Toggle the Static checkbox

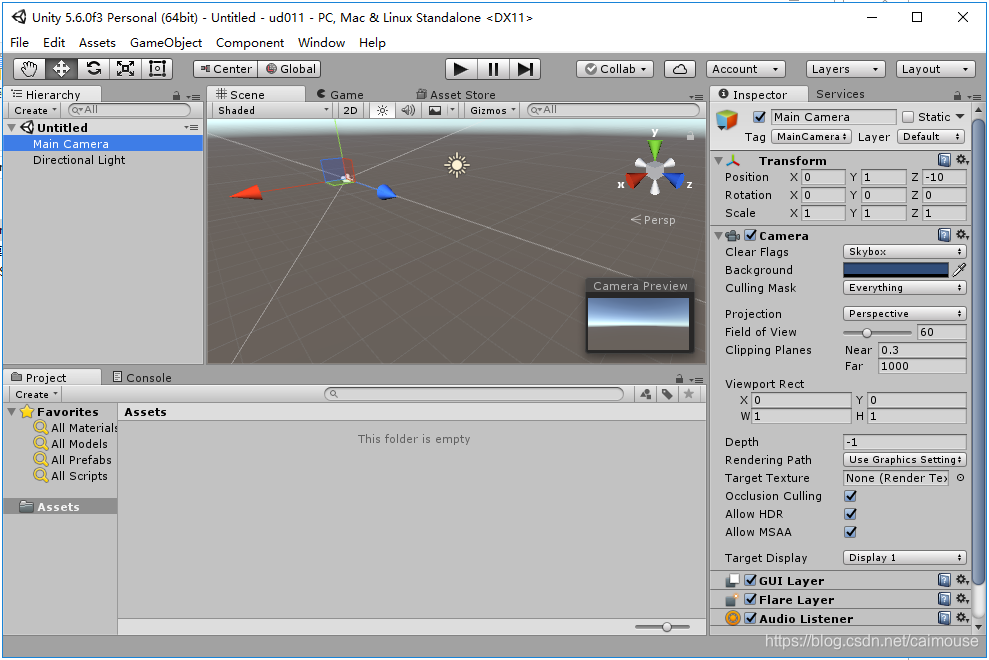[x=908, y=117]
